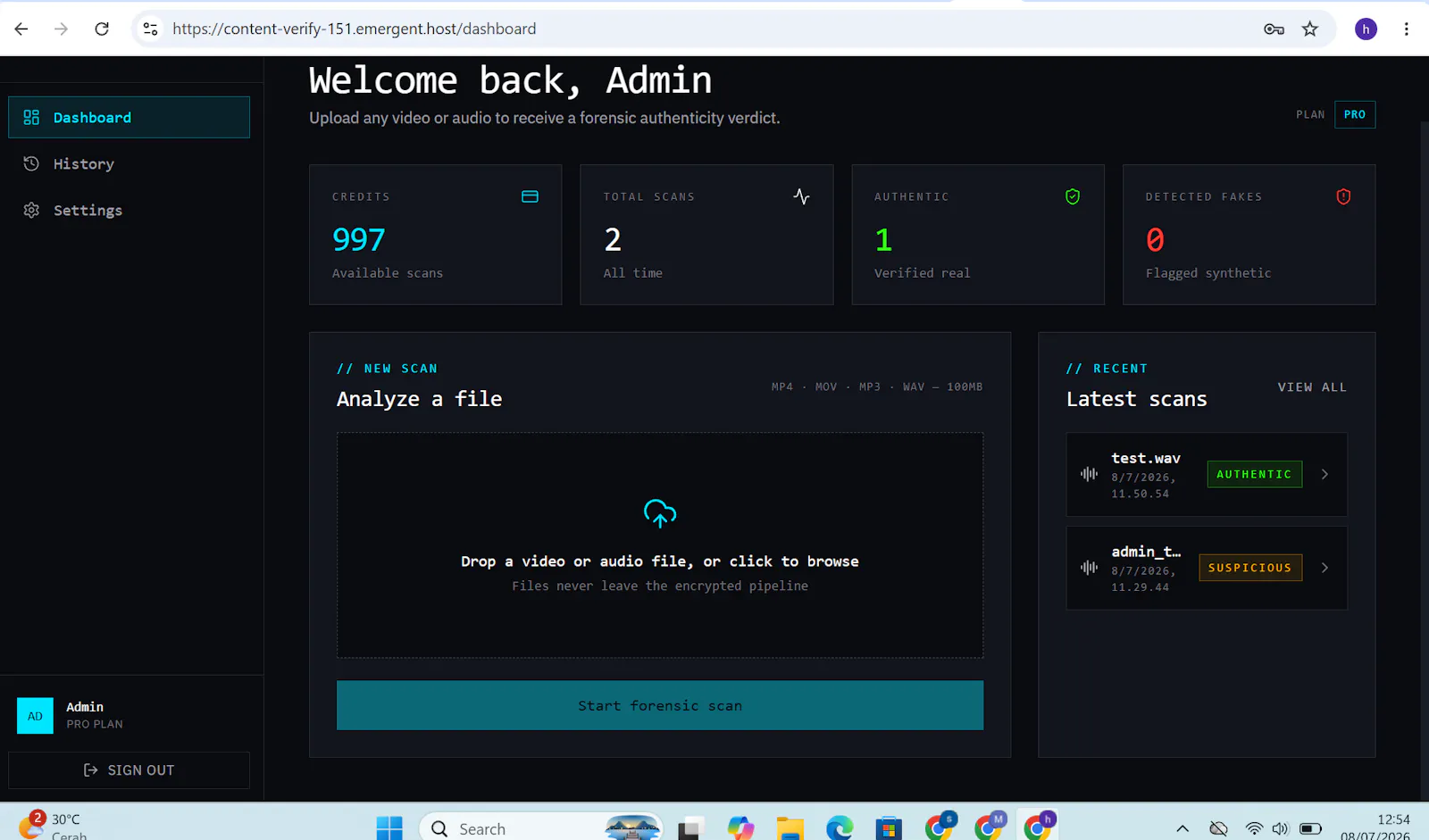Image resolution: width=1429 pixels, height=840 pixels.
Task: Click the taskbar Search box
Action: (x=541, y=828)
